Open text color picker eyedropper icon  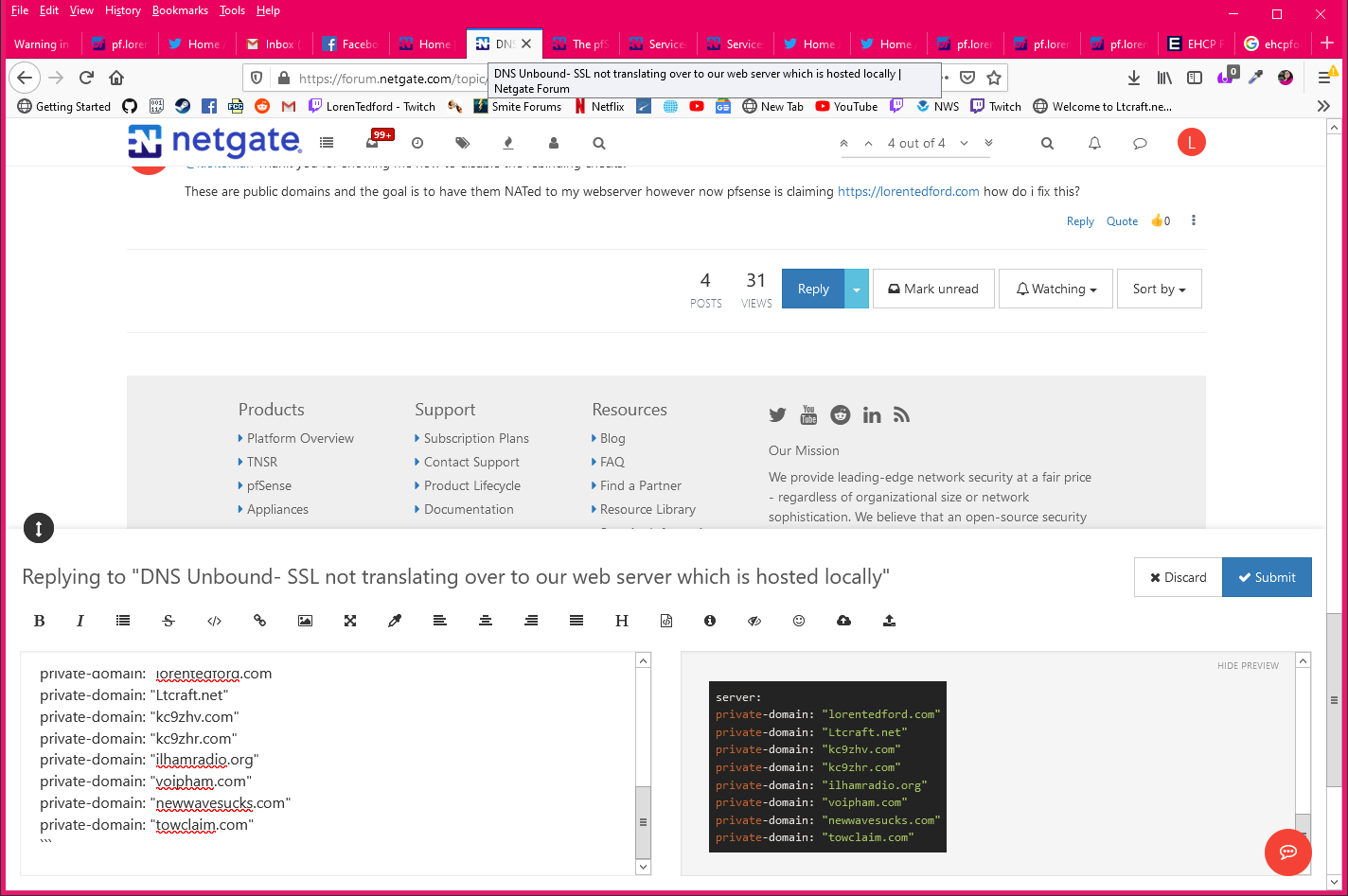(395, 621)
